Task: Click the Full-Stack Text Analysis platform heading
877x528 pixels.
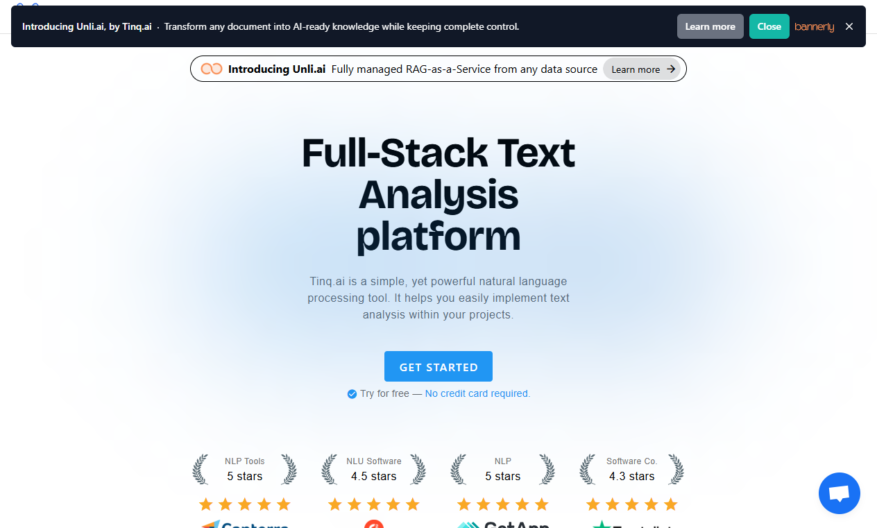Action: [438, 195]
